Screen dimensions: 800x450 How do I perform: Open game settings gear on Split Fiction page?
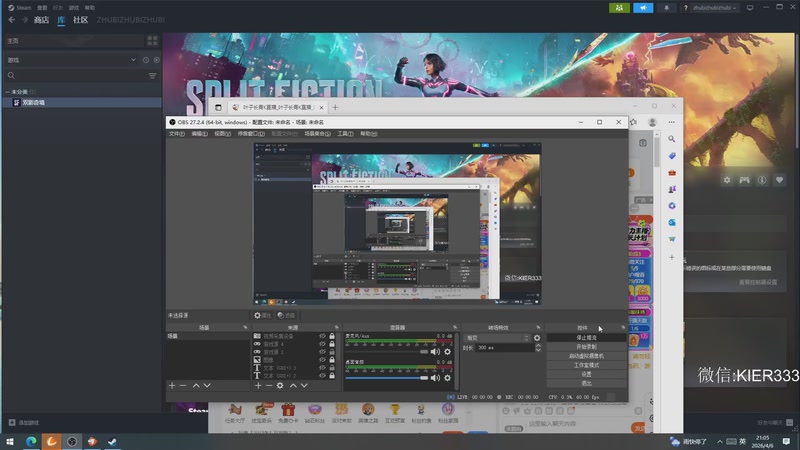click(727, 180)
